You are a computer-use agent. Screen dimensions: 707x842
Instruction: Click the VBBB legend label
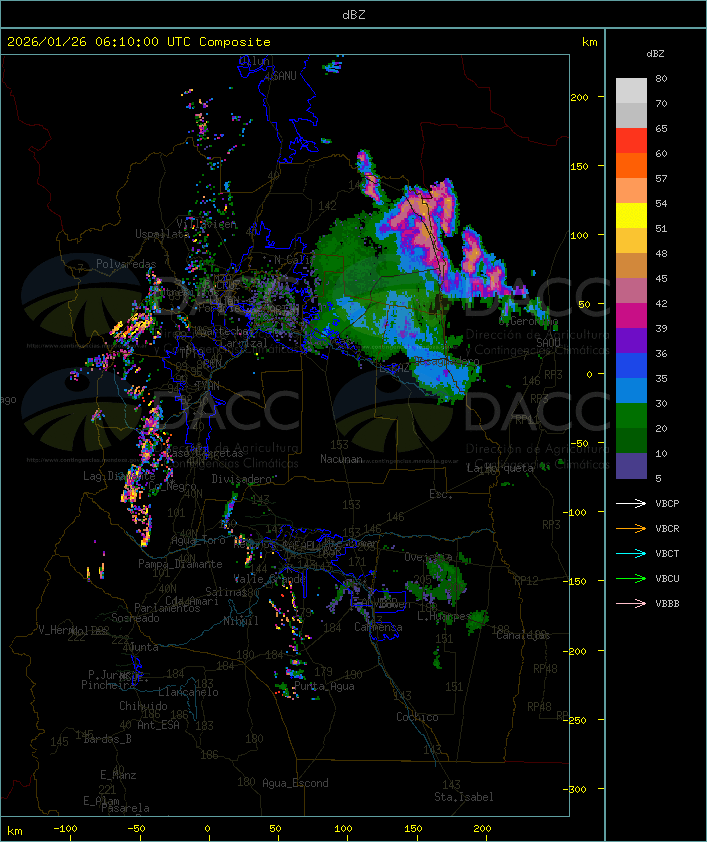pyautogui.click(x=667, y=604)
